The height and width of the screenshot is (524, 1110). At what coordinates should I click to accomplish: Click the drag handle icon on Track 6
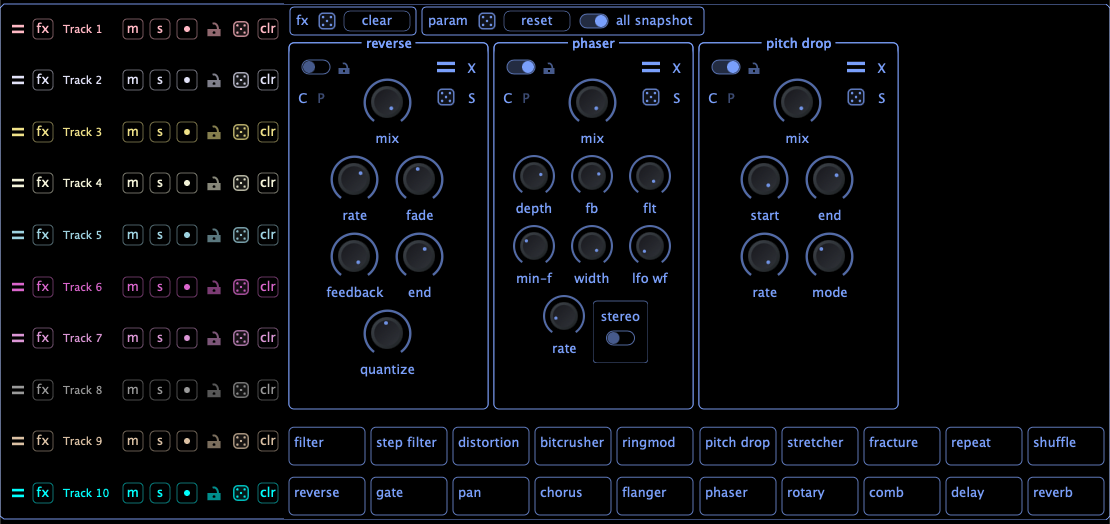click(x=18, y=287)
